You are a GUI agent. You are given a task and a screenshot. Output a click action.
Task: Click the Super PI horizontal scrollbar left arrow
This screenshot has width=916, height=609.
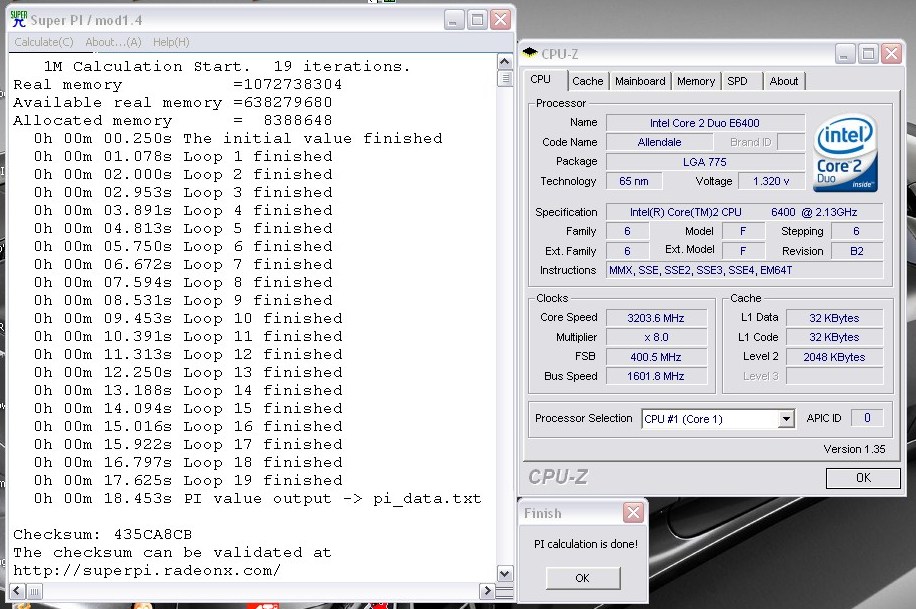(18, 591)
